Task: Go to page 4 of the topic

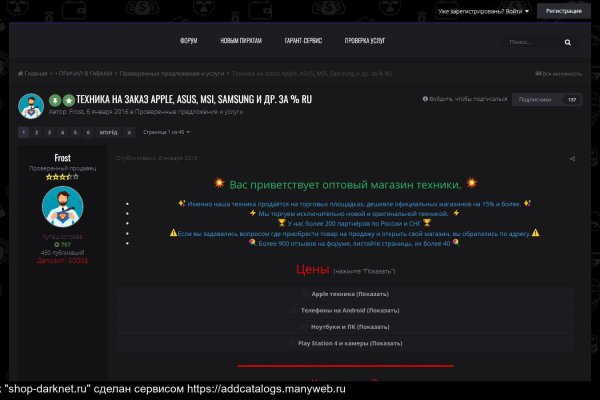Action: [62, 132]
